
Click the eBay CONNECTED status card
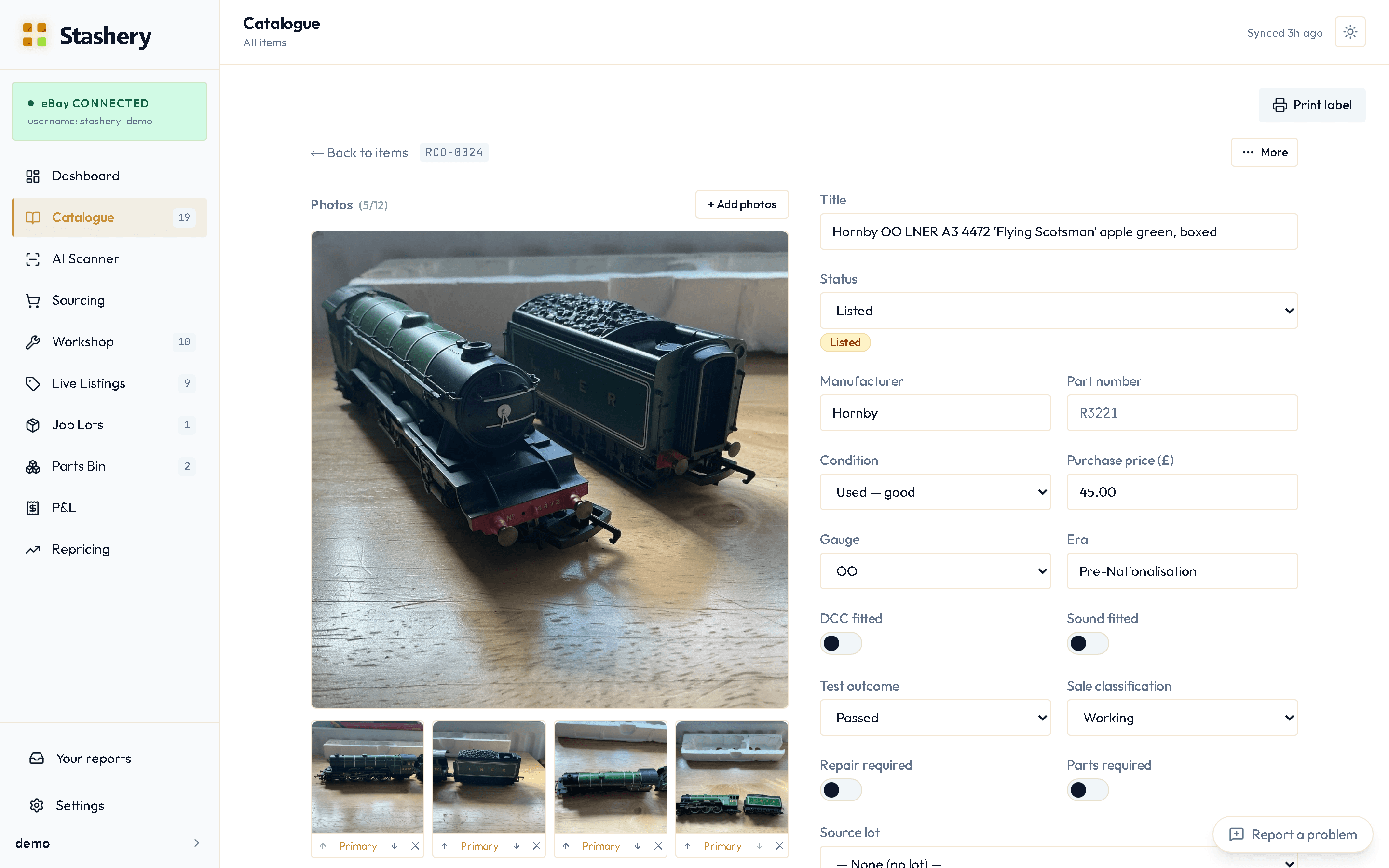coord(109,111)
